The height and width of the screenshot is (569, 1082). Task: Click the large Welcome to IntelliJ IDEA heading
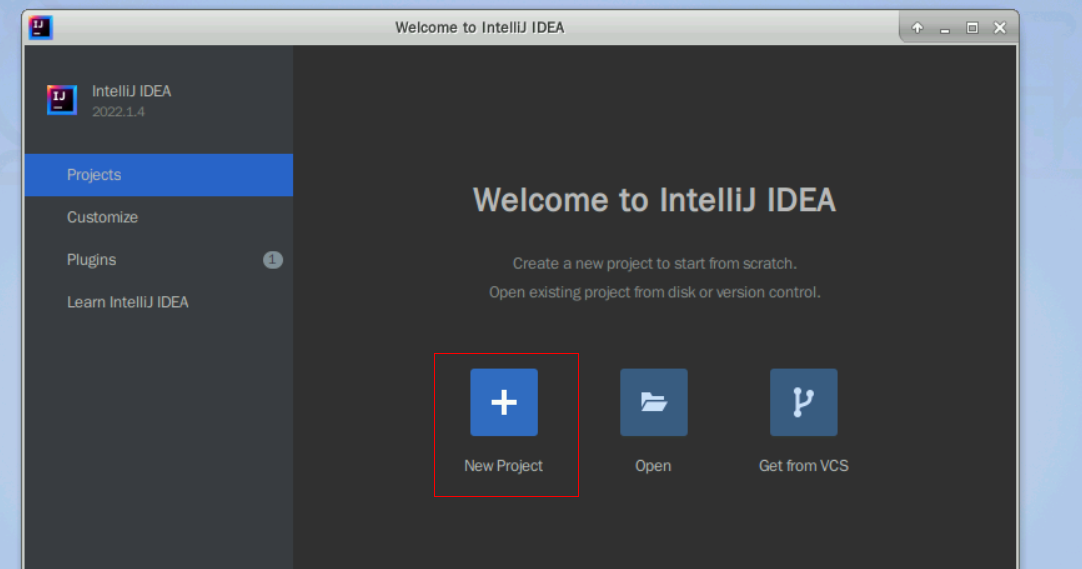point(654,200)
